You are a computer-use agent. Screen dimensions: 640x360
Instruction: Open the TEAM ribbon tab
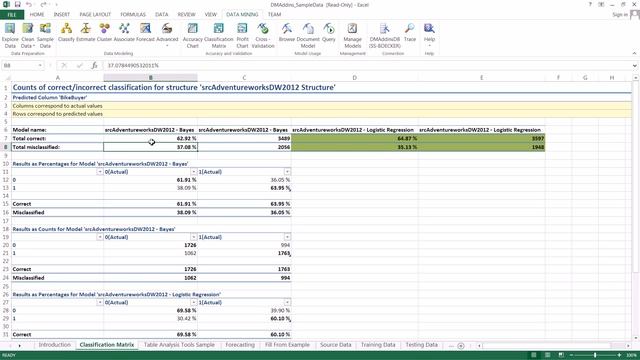click(274, 15)
